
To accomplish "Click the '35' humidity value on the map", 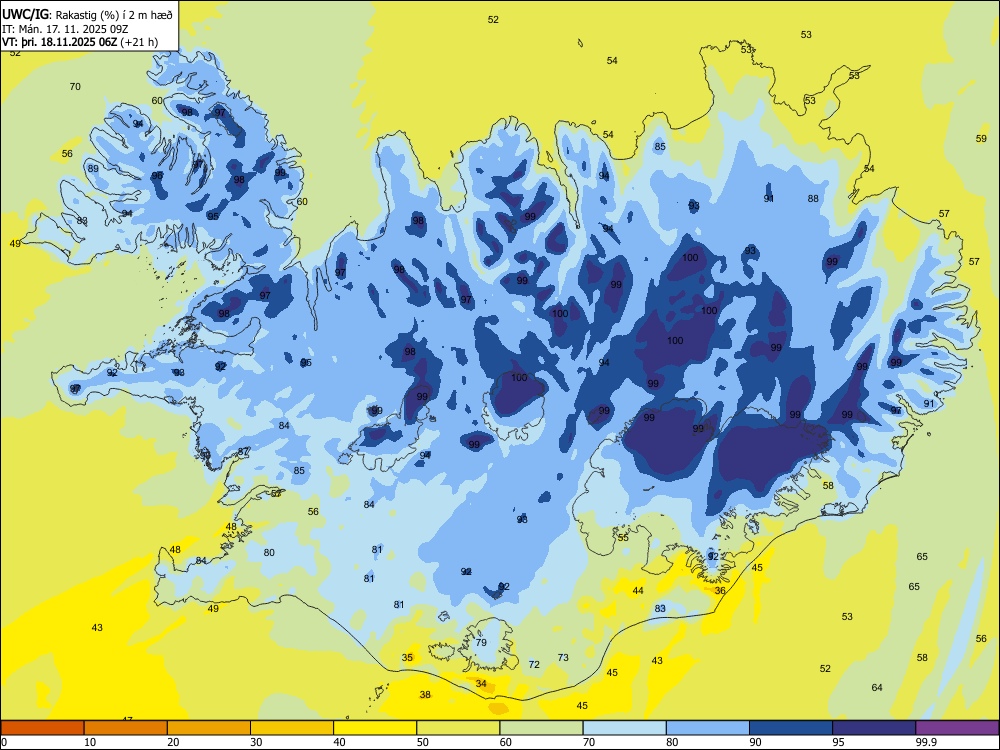I will 408,658.
